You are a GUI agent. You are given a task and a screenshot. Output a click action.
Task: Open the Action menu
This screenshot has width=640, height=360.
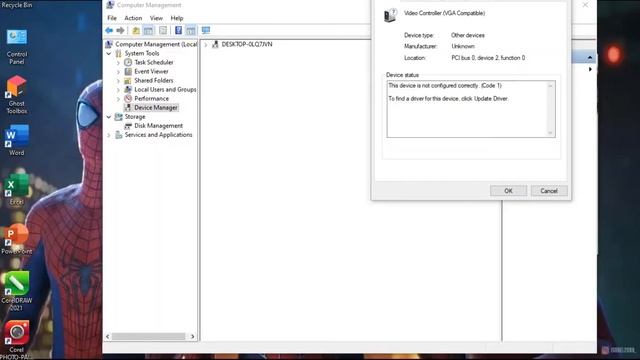point(133,18)
